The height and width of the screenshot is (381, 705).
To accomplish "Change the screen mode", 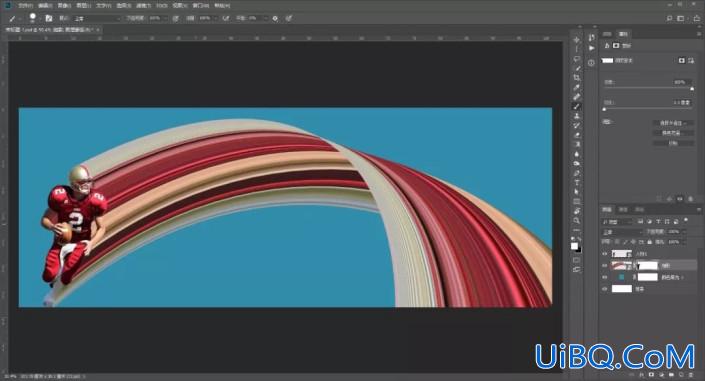I will tap(577, 269).
